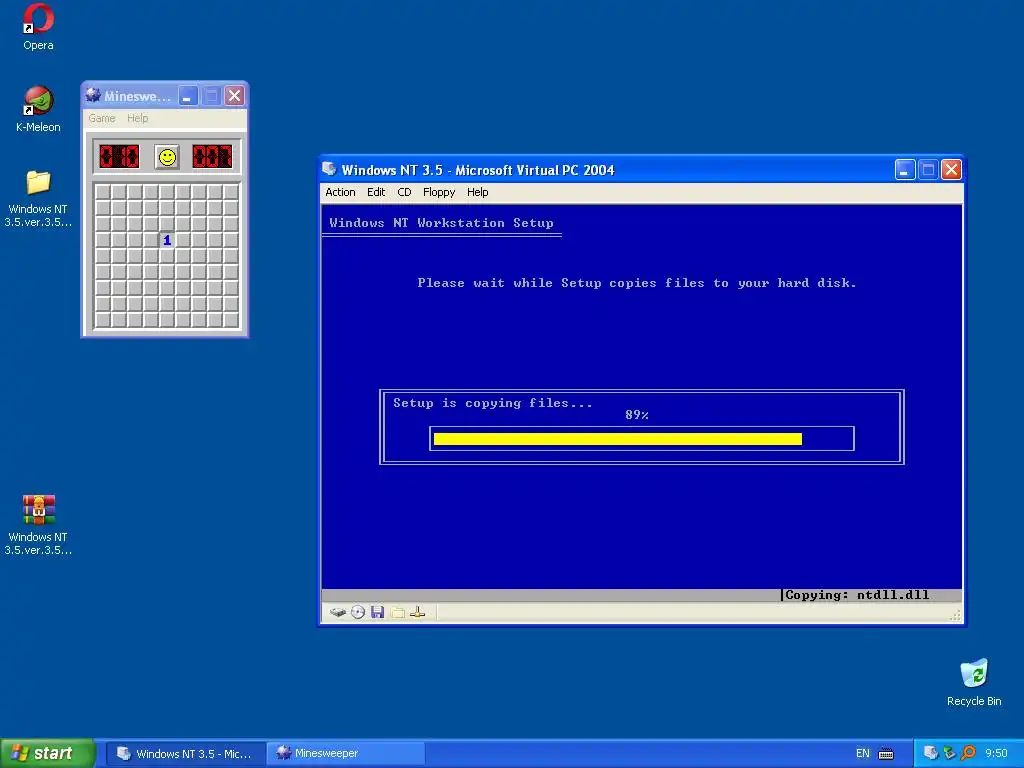The height and width of the screenshot is (768, 1024).
Task: Click the 89% progress text
Action: tap(637, 415)
